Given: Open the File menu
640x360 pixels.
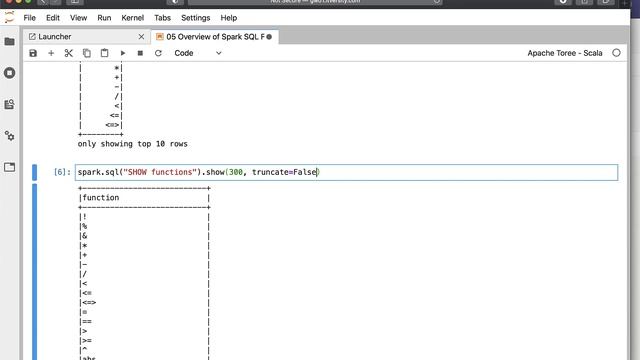Looking at the screenshot, I should [29, 18].
